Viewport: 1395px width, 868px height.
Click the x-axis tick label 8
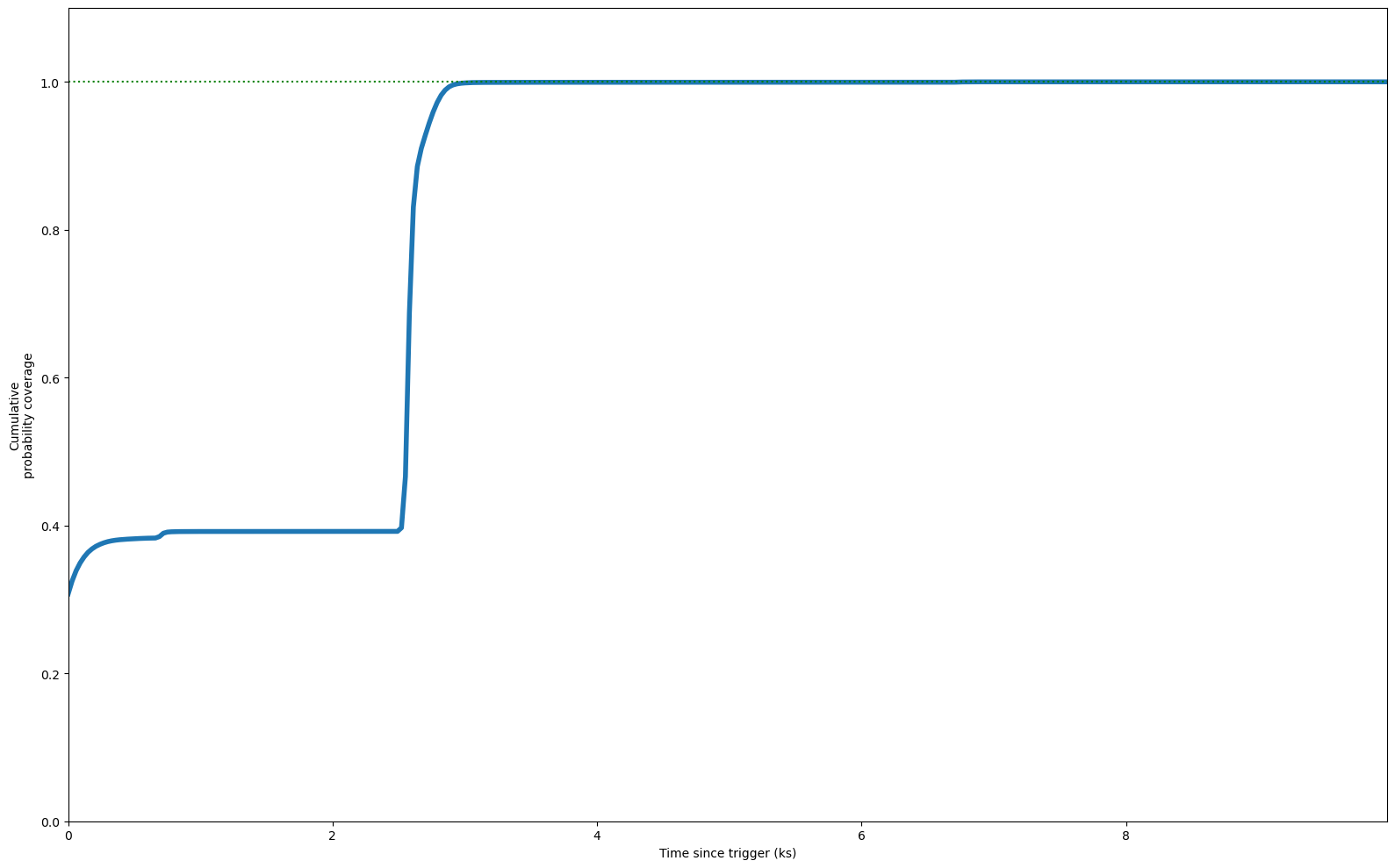pyautogui.click(x=1126, y=836)
